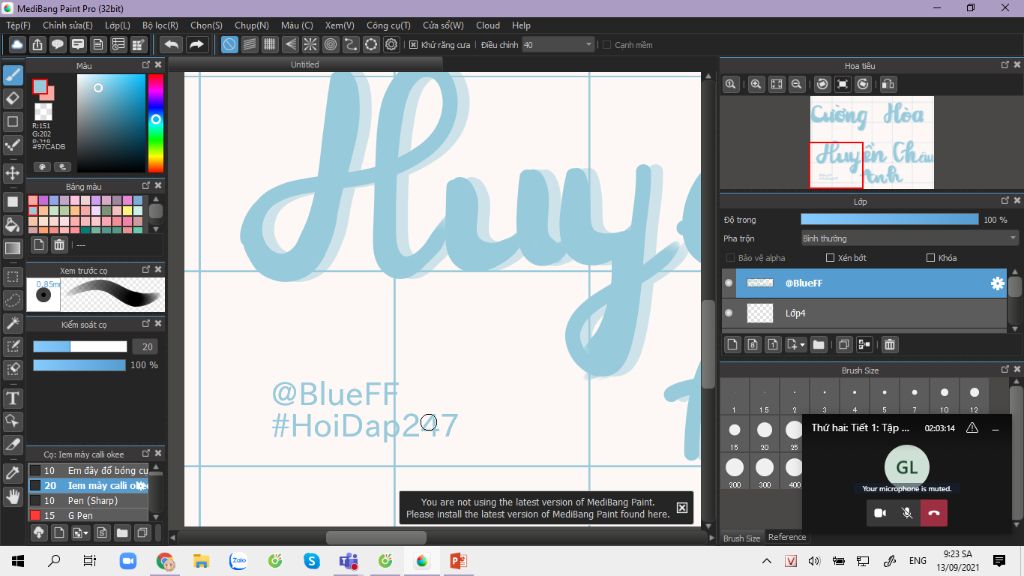
Task: Toggle Khử răng cưa anti-aliasing checkbox
Action: click(x=413, y=45)
